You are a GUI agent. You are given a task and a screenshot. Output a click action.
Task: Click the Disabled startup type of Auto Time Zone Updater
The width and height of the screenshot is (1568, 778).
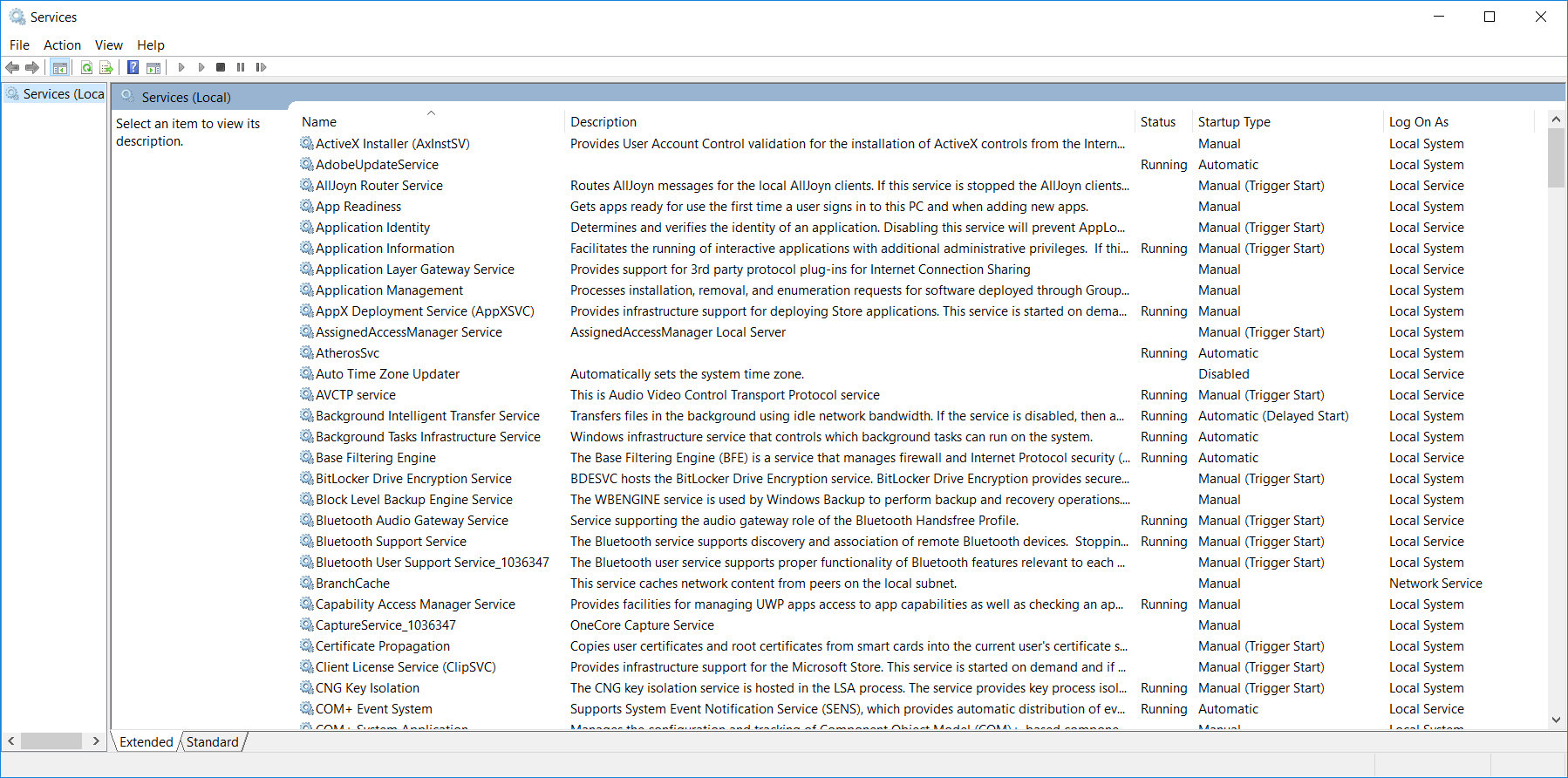(1224, 374)
